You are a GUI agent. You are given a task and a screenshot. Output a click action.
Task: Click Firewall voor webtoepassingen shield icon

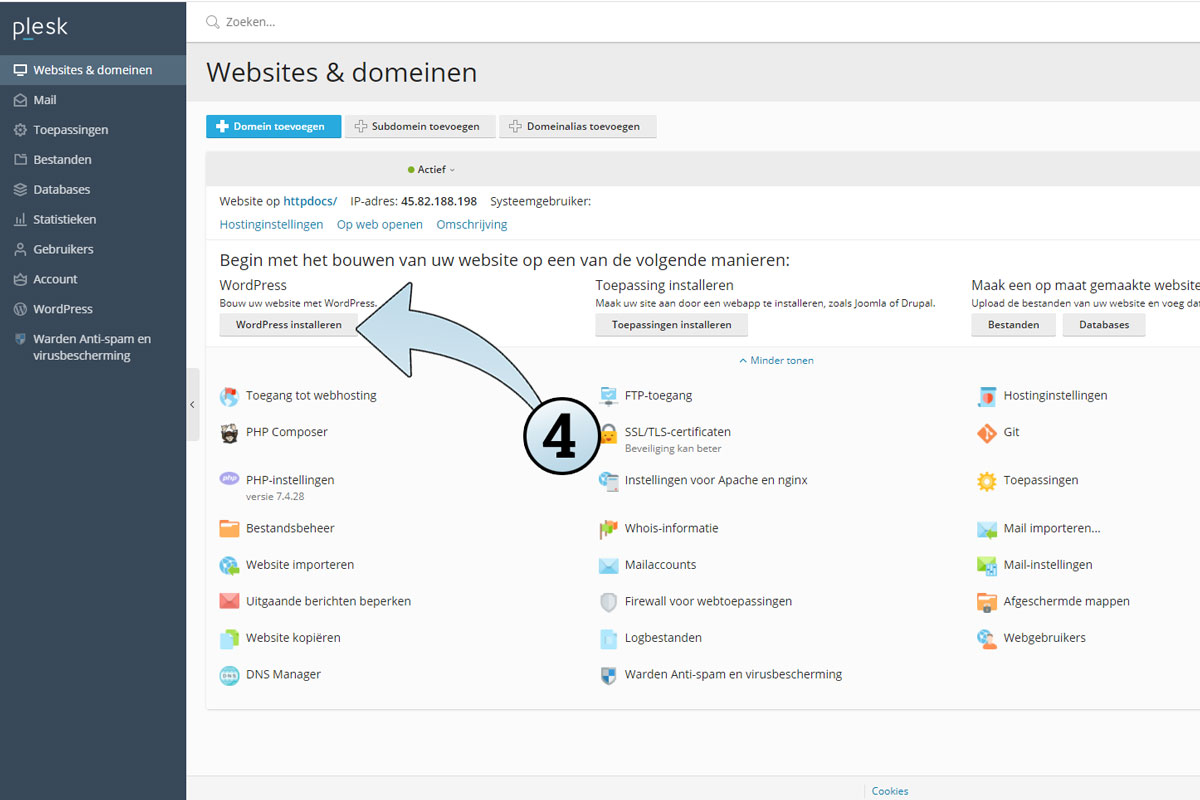click(x=608, y=602)
